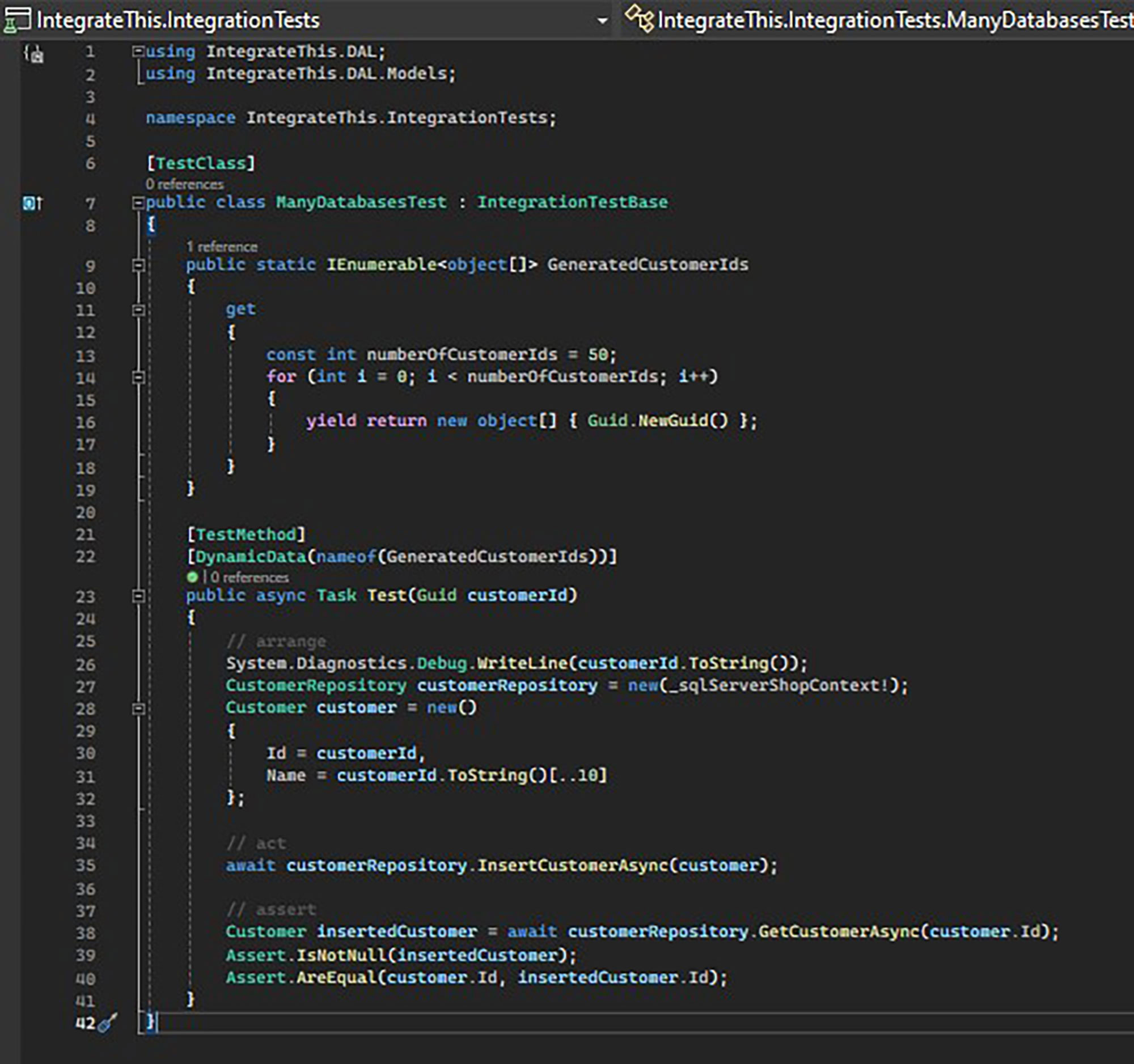Image resolution: width=1134 pixels, height=1064 pixels.
Task: Click Assert.AreEqual on line 40
Action: point(301,977)
